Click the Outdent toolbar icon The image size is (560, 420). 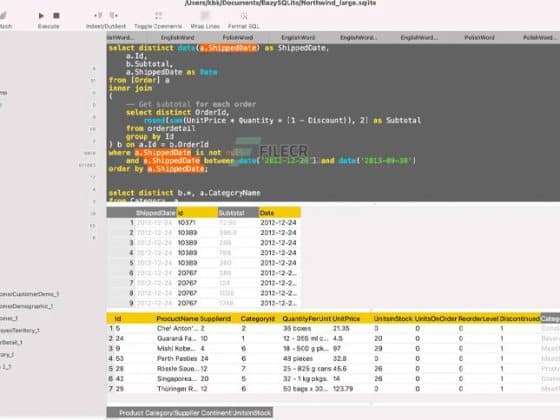(114, 15)
